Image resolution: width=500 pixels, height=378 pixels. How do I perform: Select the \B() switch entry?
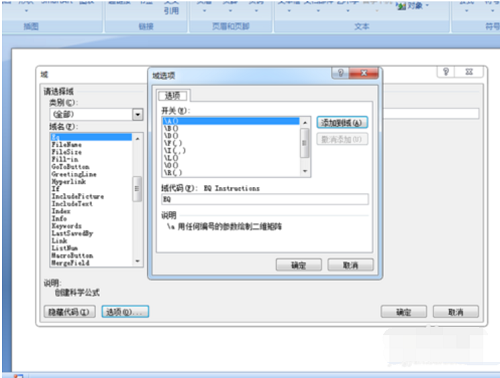click(231, 128)
